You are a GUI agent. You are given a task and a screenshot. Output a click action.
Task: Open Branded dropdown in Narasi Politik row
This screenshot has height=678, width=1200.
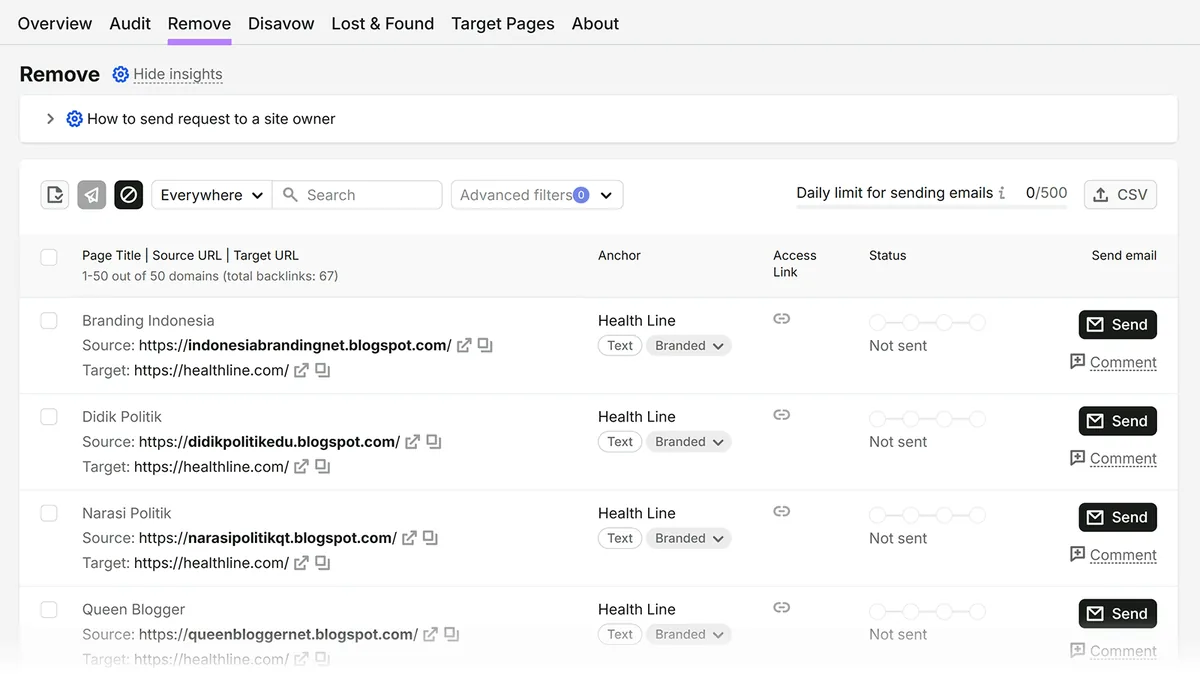[689, 538]
